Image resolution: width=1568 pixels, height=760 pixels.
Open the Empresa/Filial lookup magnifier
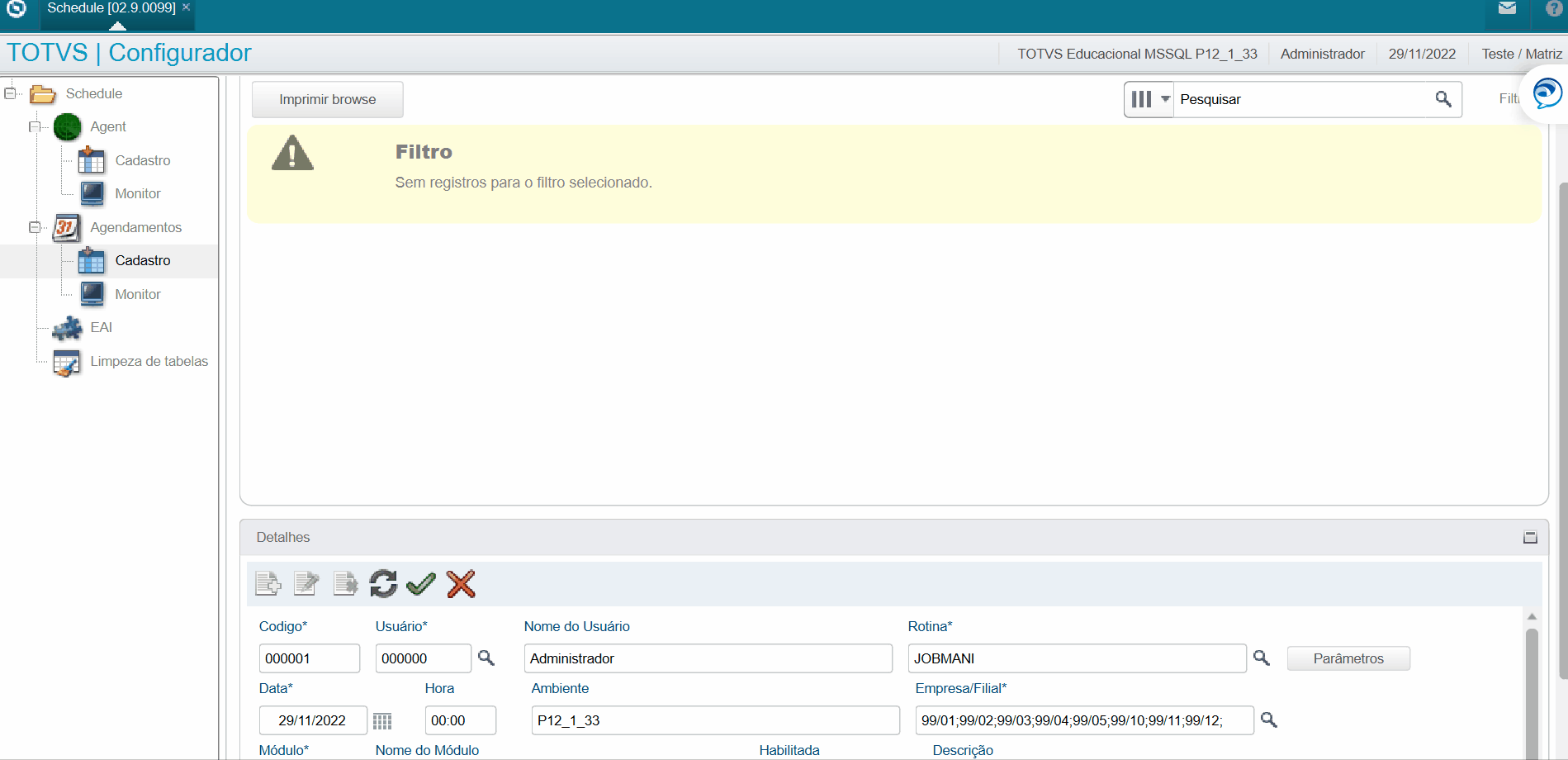click(1269, 720)
